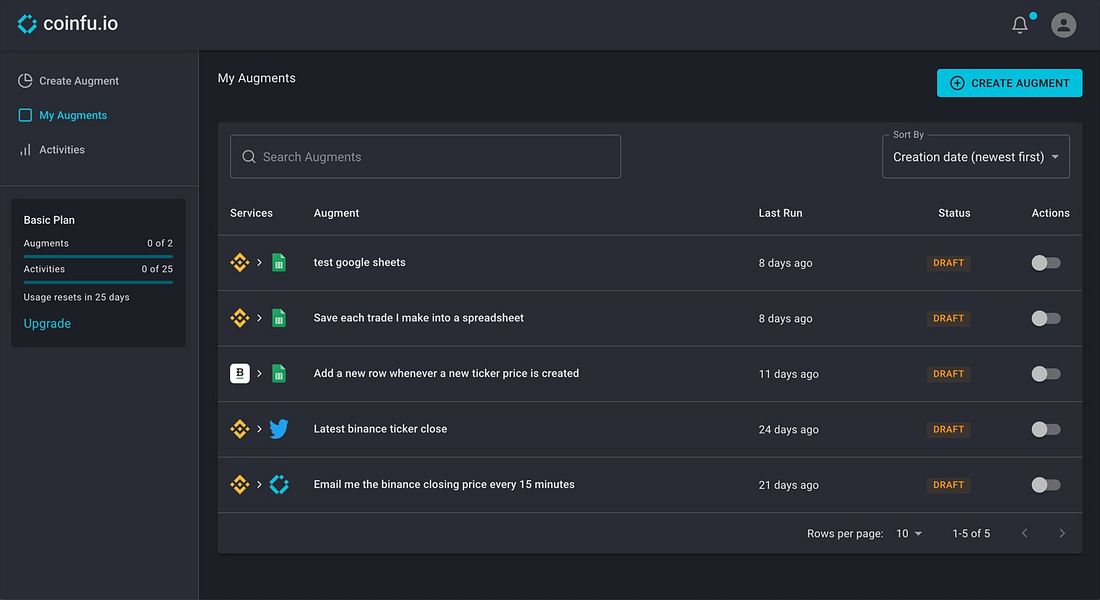Switch on Add a new row augment
The width and height of the screenshot is (1100, 600).
coord(1045,373)
